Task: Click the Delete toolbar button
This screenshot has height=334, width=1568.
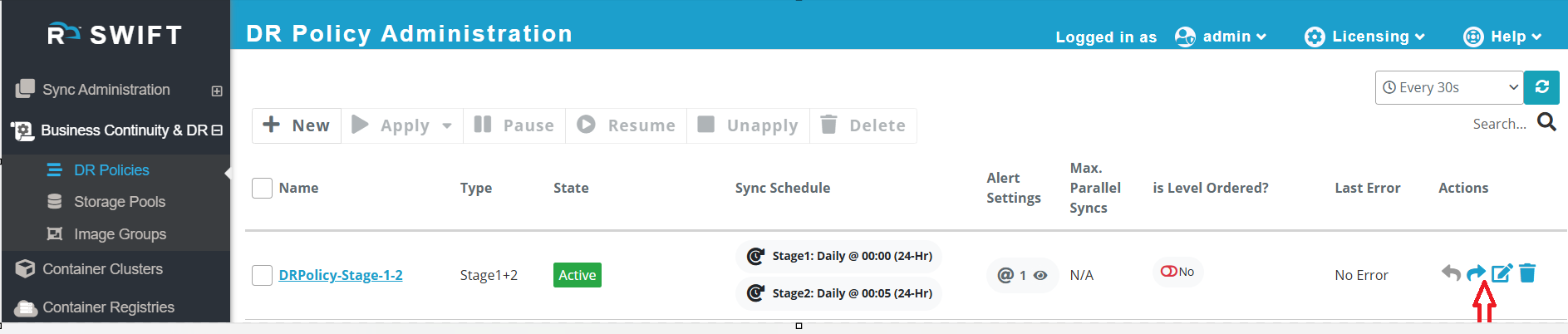Action: (x=863, y=125)
